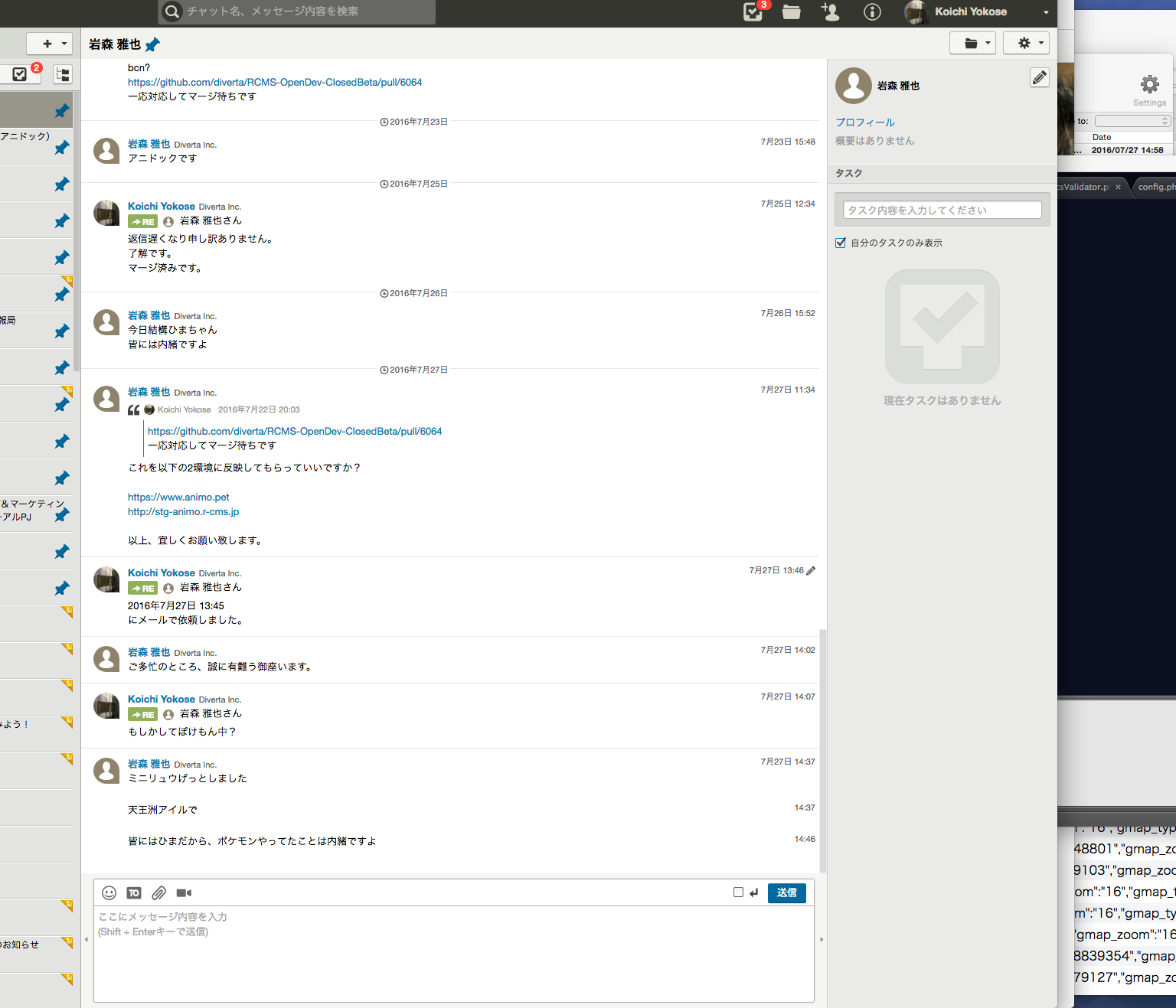Click 岩森 雅也 avatar on 7月23日 message
This screenshot has height=1008, width=1176.
tap(106, 151)
